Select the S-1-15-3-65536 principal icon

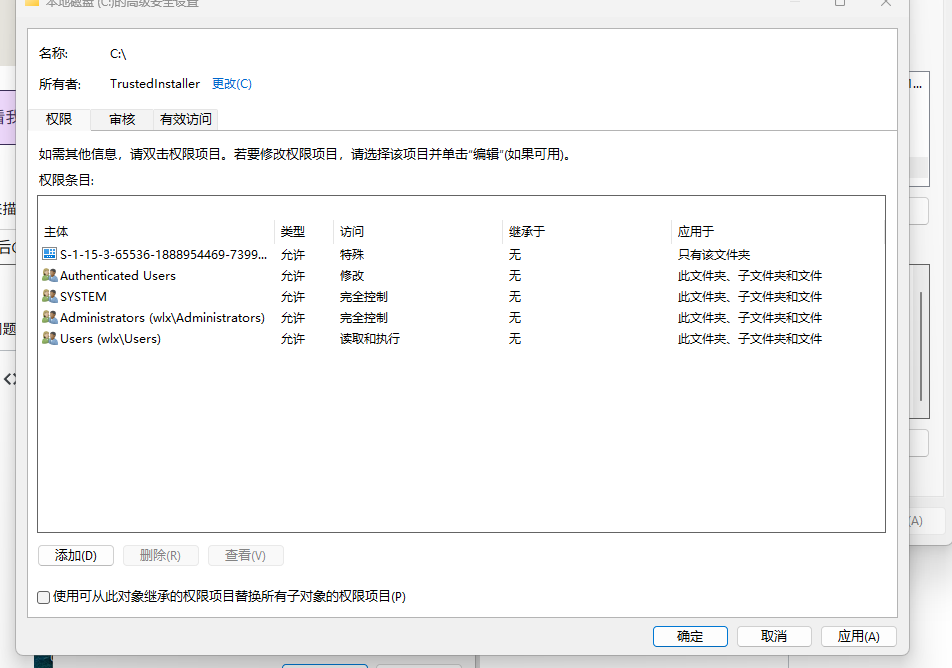tap(49, 254)
